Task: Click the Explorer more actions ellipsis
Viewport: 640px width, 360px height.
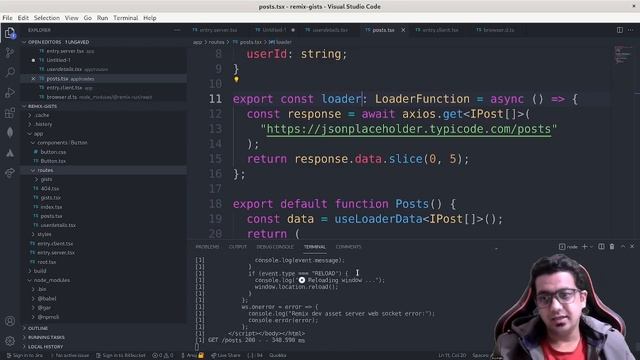Action: (x=177, y=30)
